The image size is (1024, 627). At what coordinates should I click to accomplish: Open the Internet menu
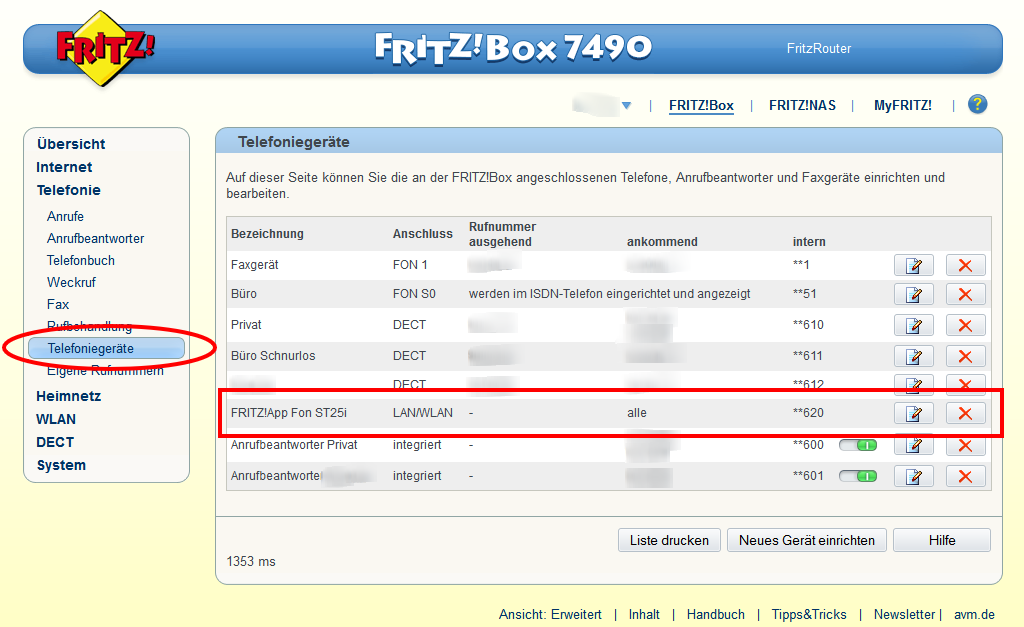click(x=64, y=167)
